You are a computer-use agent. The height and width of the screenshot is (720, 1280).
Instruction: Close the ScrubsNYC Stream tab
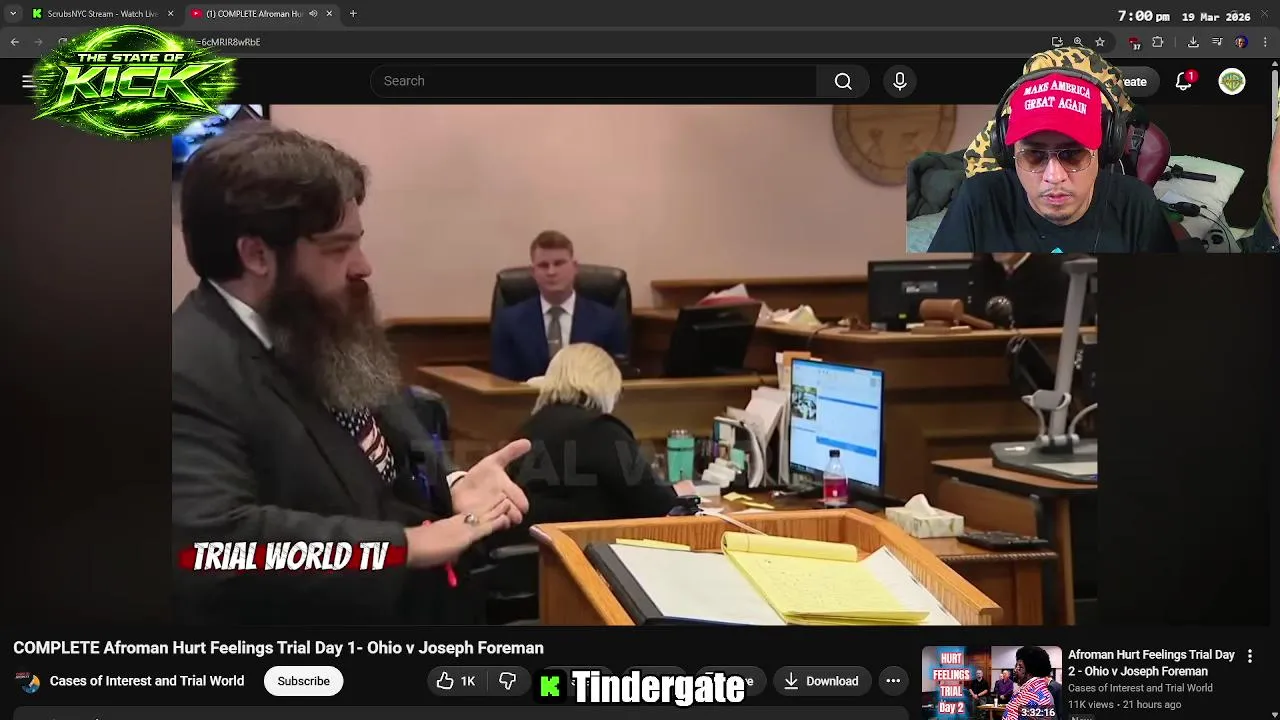(x=170, y=14)
